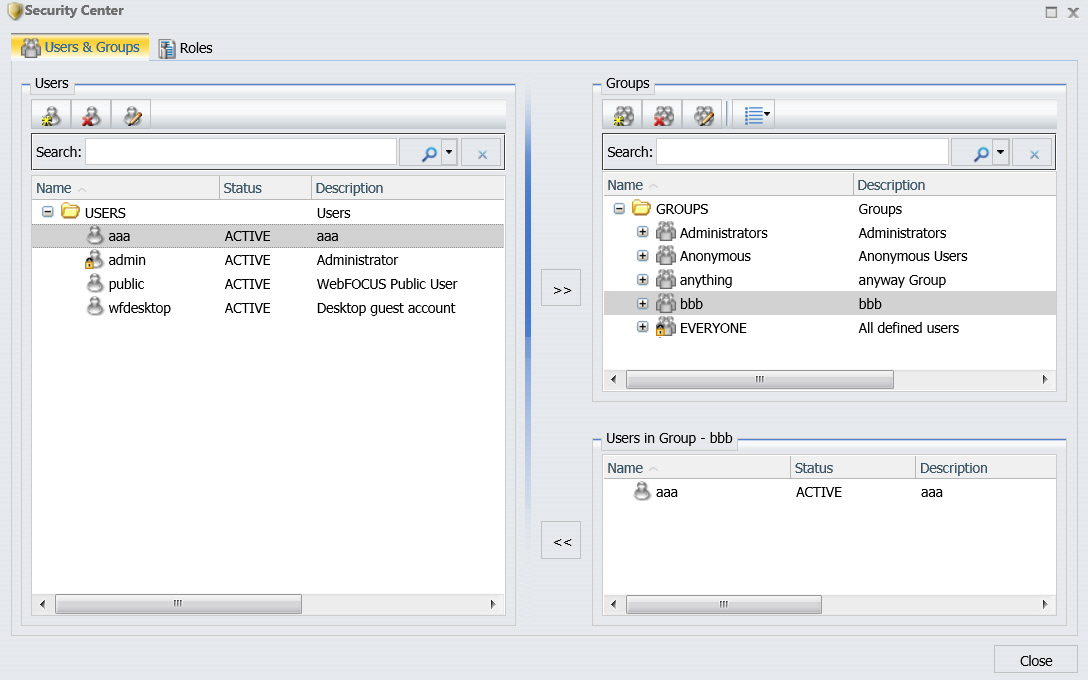The height and width of the screenshot is (680, 1088).
Task: Click into the Groups Search field
Action: click(x=802, y=152)
